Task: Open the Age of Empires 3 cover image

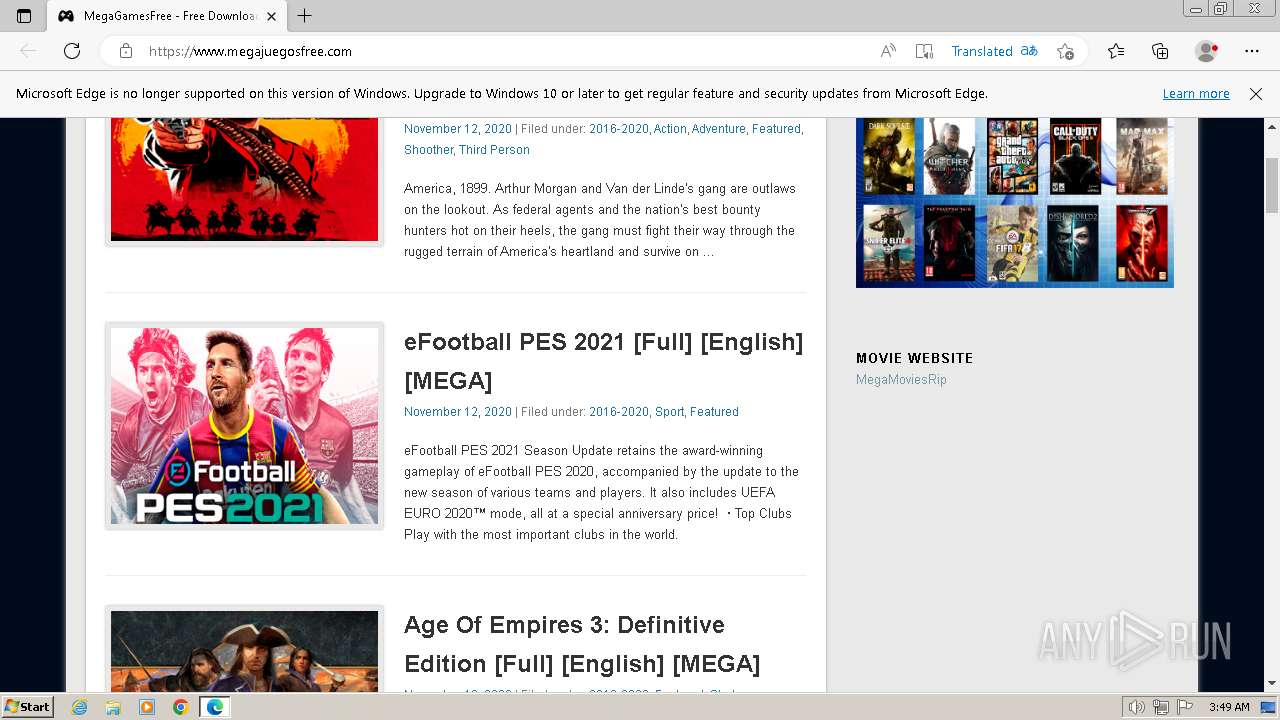Action: [x=244, y=650]
